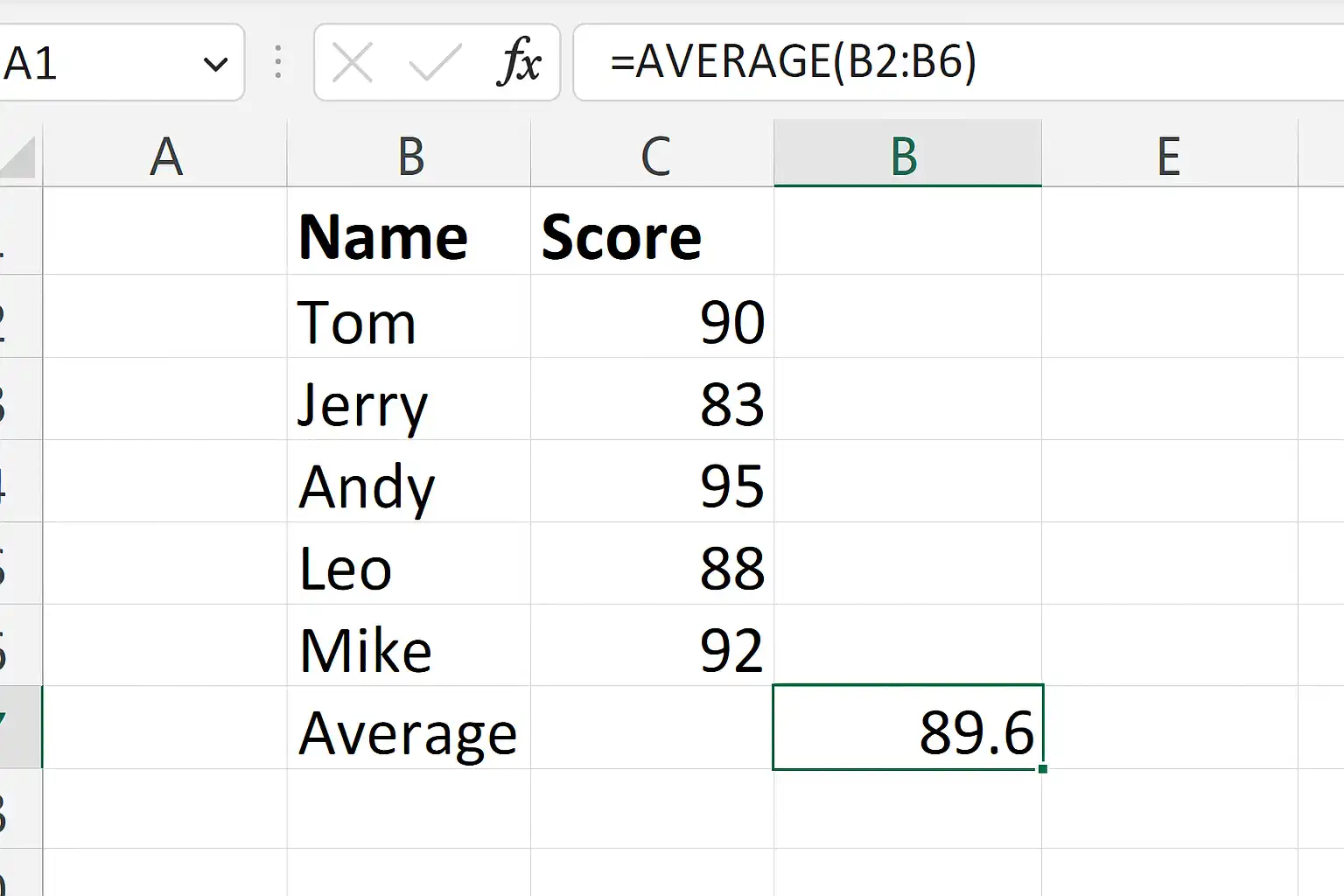This screenshot has width=1344, height=896.
Task: Click the Name Box showing A1
Action: [96, 63]
